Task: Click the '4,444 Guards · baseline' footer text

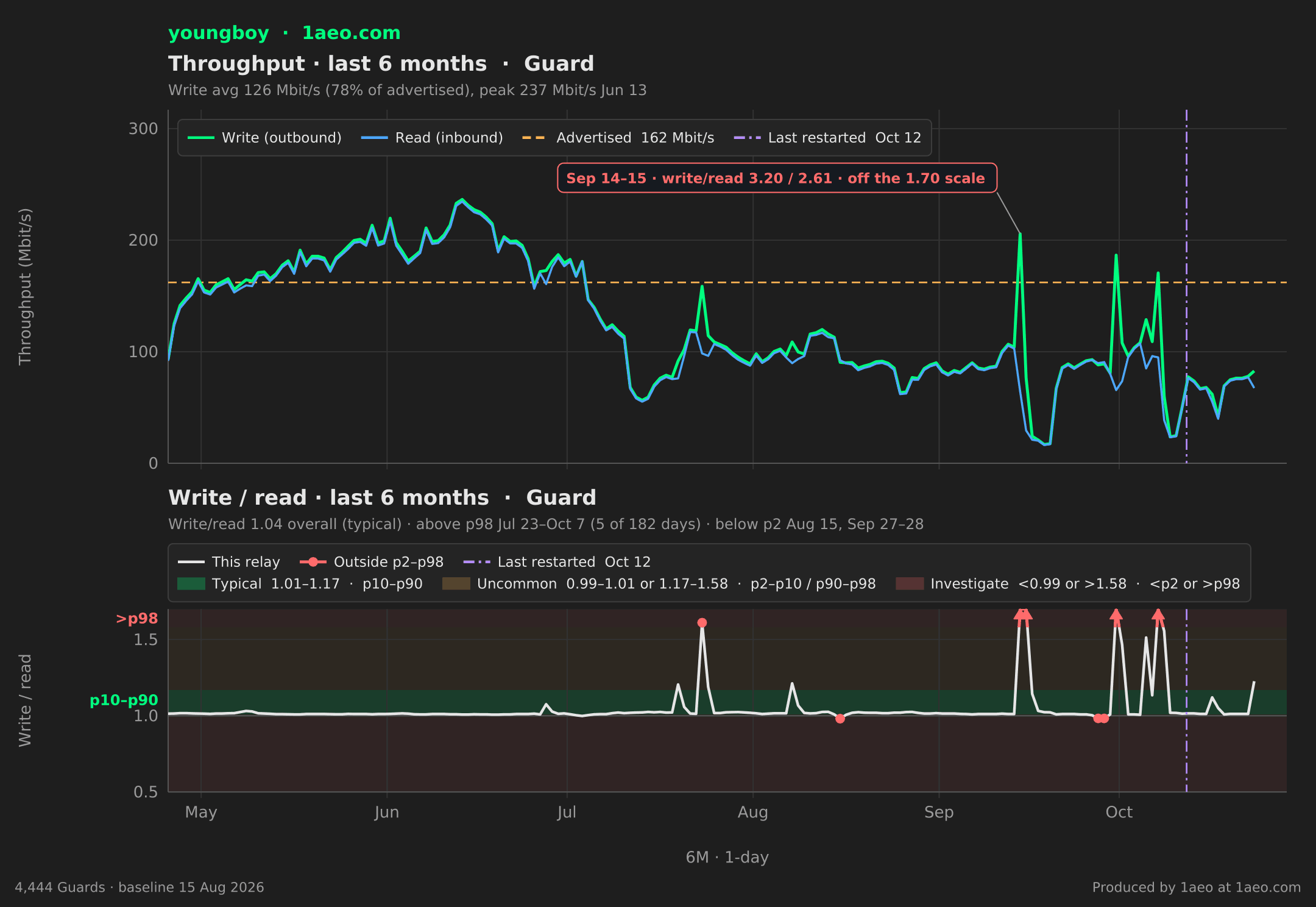Action: [x=140, y=887]
